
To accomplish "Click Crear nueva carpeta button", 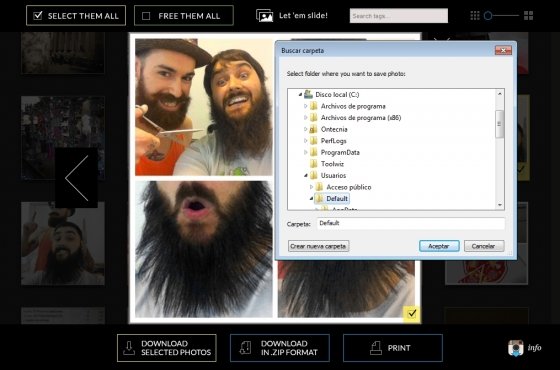I will (318, 246).
